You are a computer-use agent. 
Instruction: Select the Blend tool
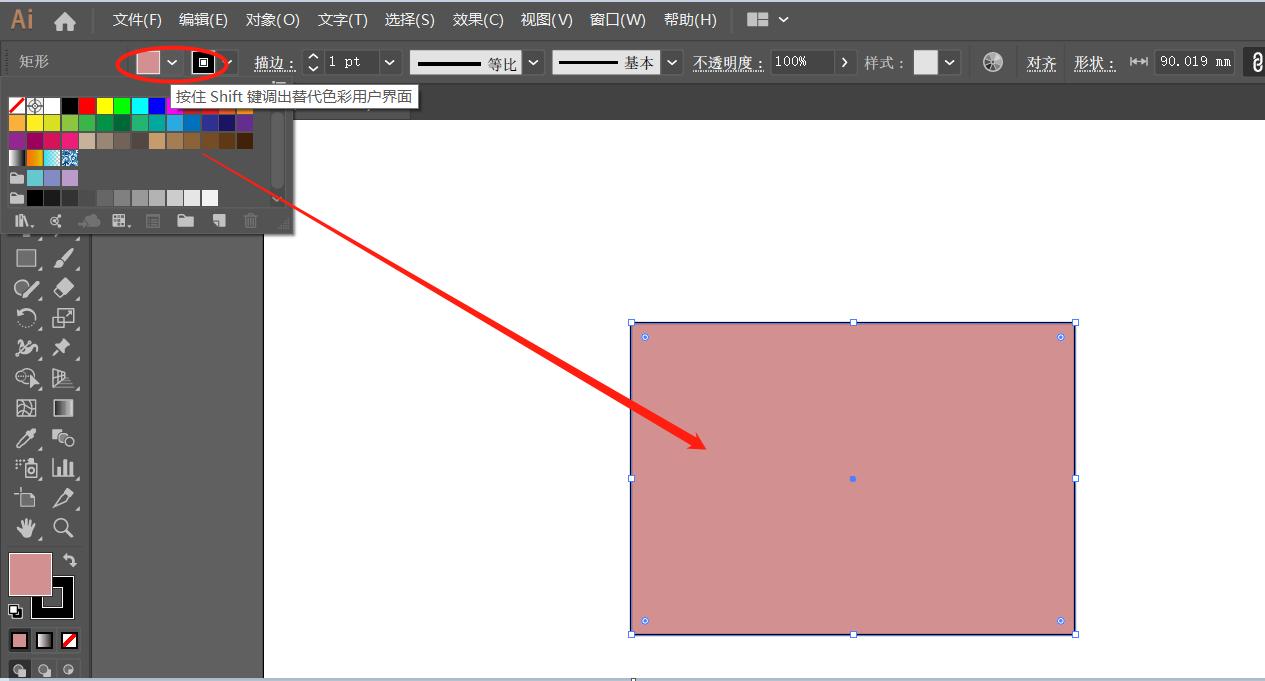[63, 438]
